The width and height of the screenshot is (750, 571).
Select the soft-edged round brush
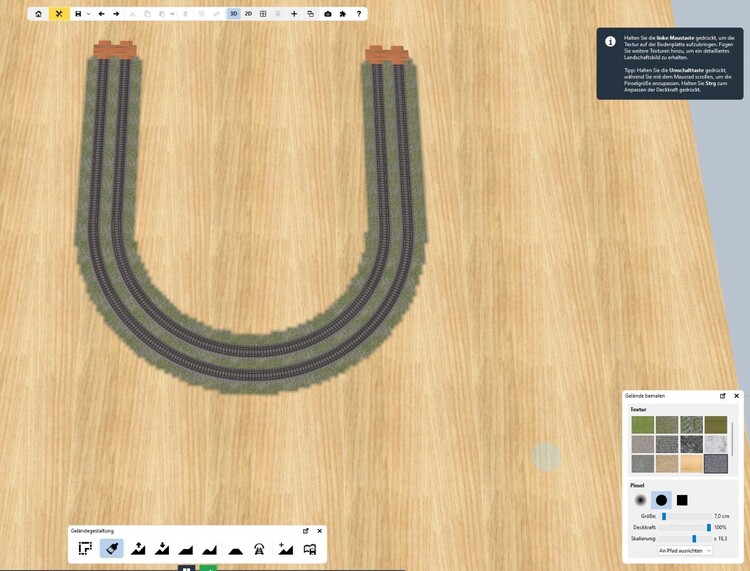[640, 500]
